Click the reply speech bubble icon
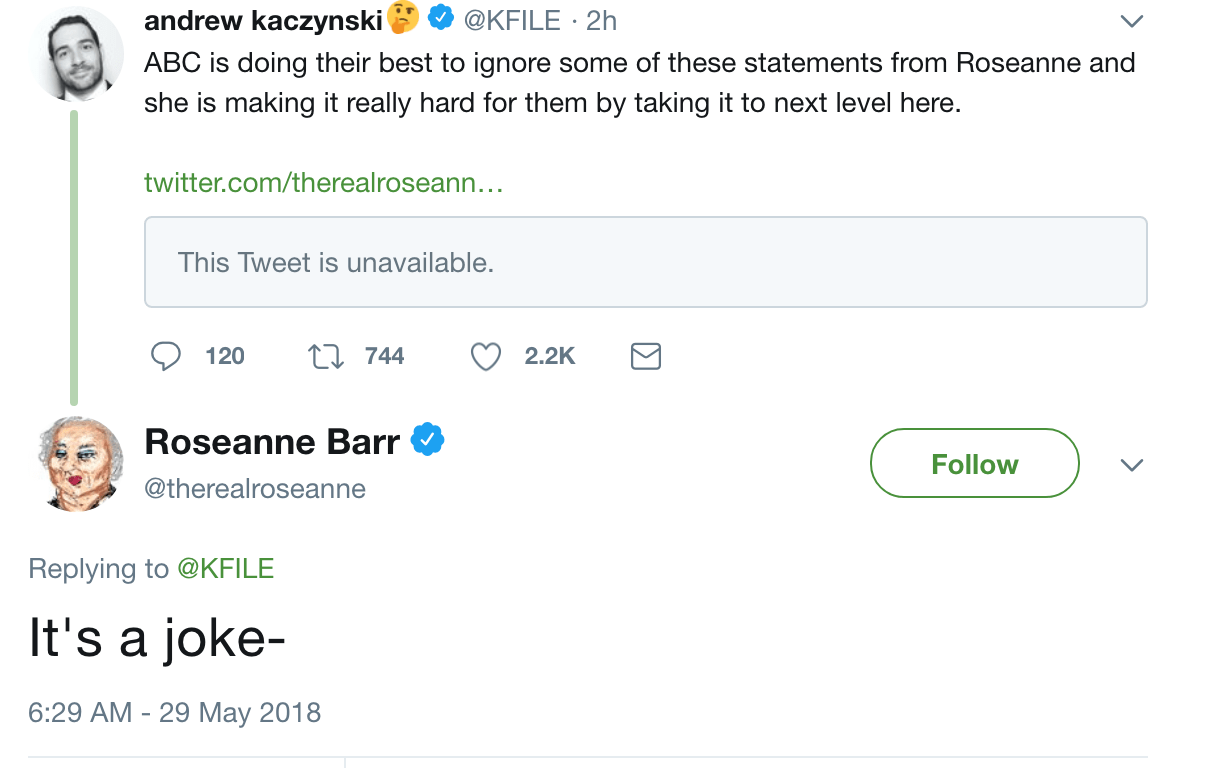This screenshot has width=1224, height=768. pos(166,356)
